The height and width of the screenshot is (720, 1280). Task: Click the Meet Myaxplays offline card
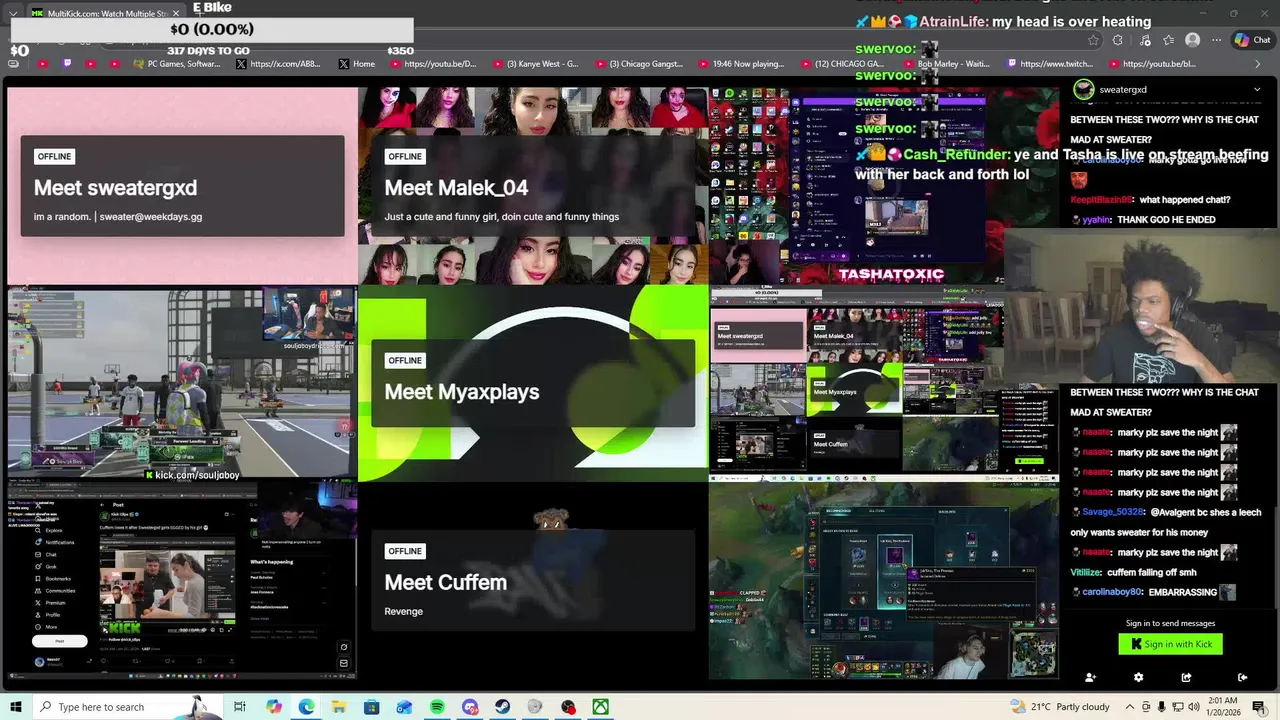click(533, 383)
